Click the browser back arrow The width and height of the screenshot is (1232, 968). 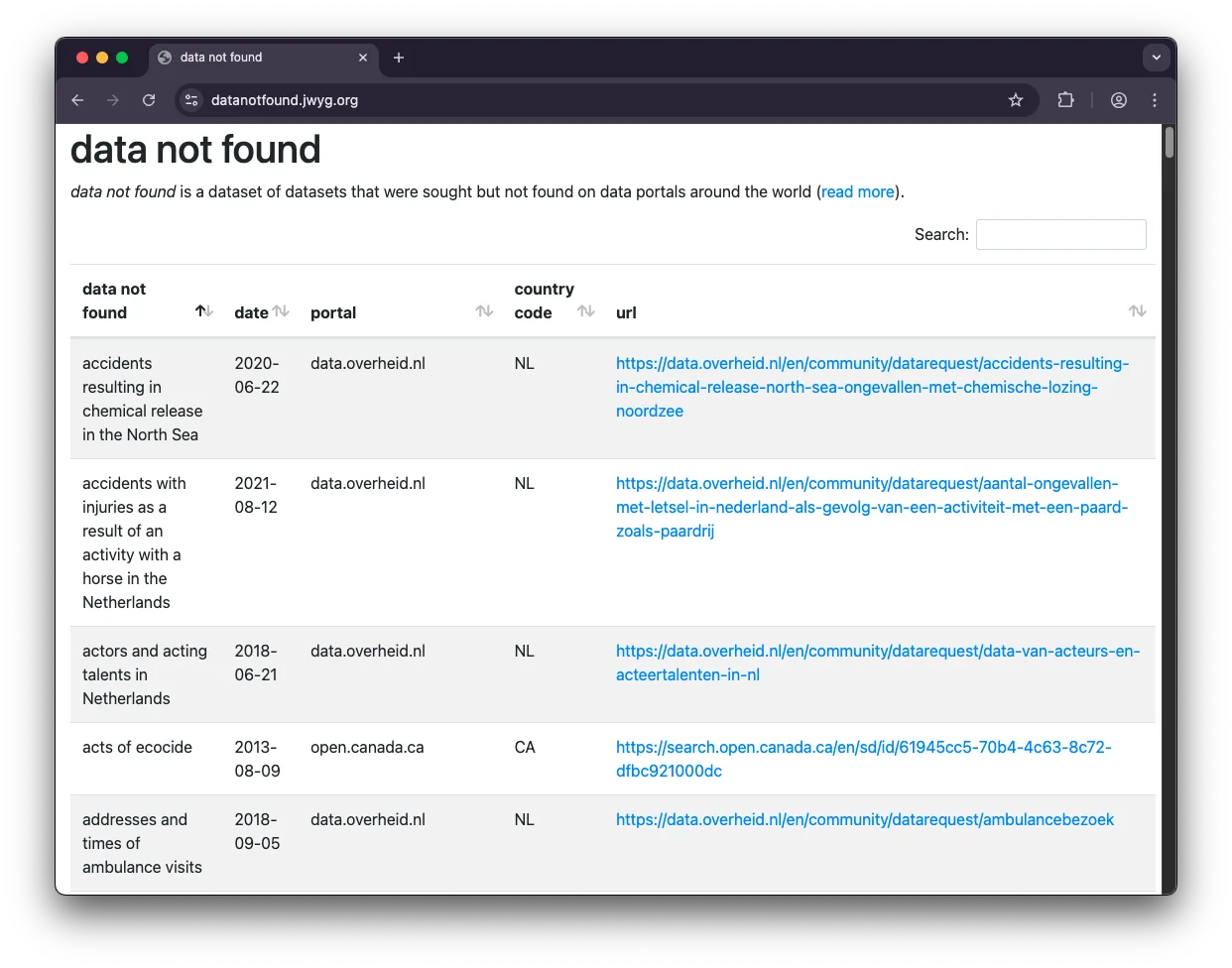coord(77,100)
